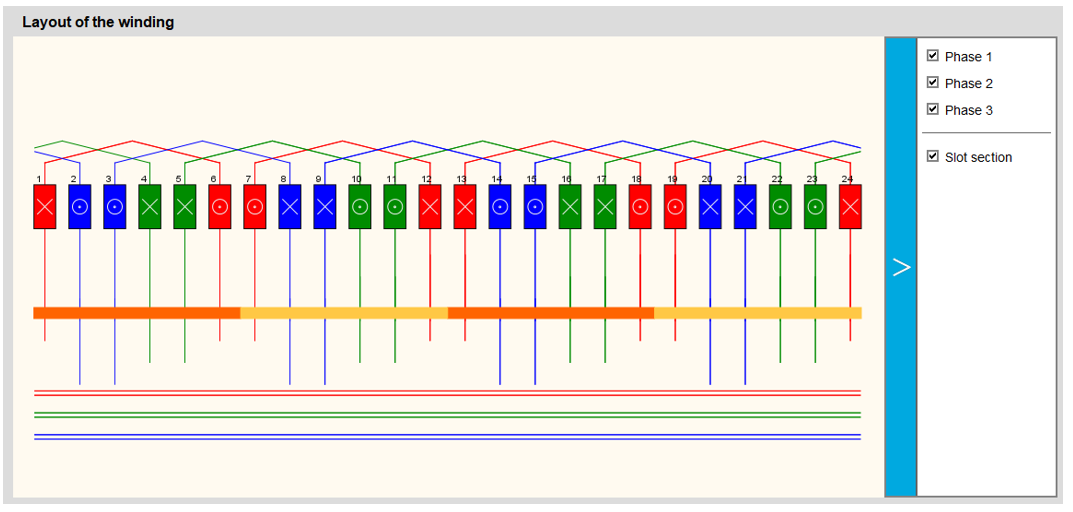Click the green phase bus line

pos(447,414)
